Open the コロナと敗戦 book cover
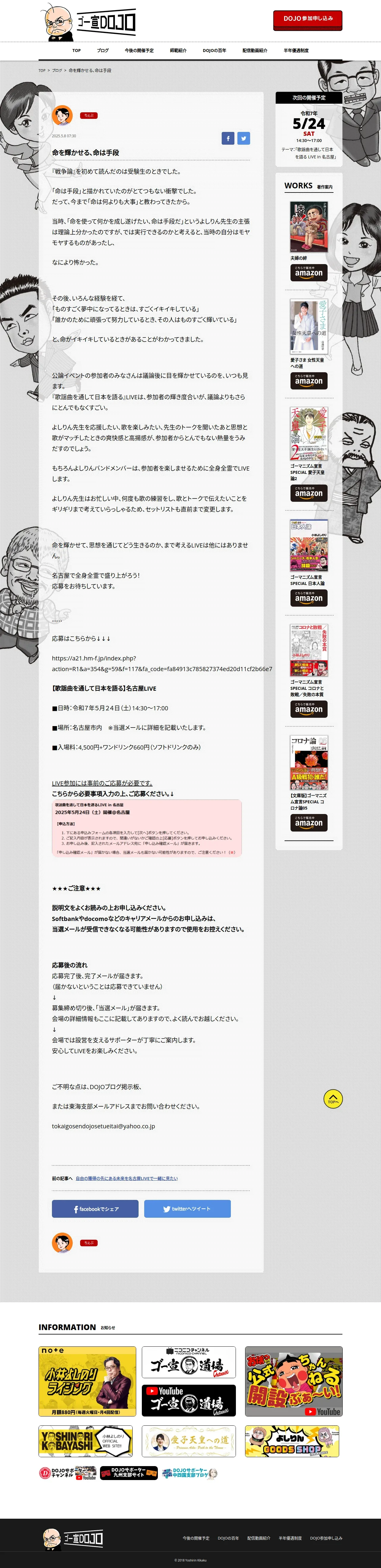 click(x=309, y=650)
